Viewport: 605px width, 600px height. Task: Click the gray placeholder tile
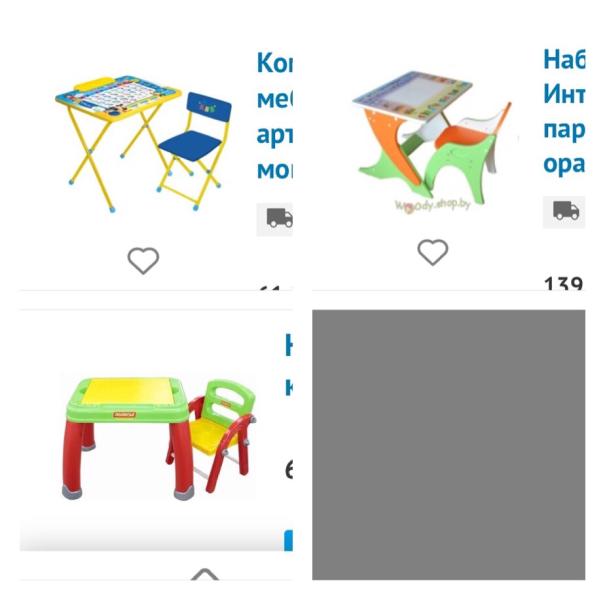(x=448, y=445)
